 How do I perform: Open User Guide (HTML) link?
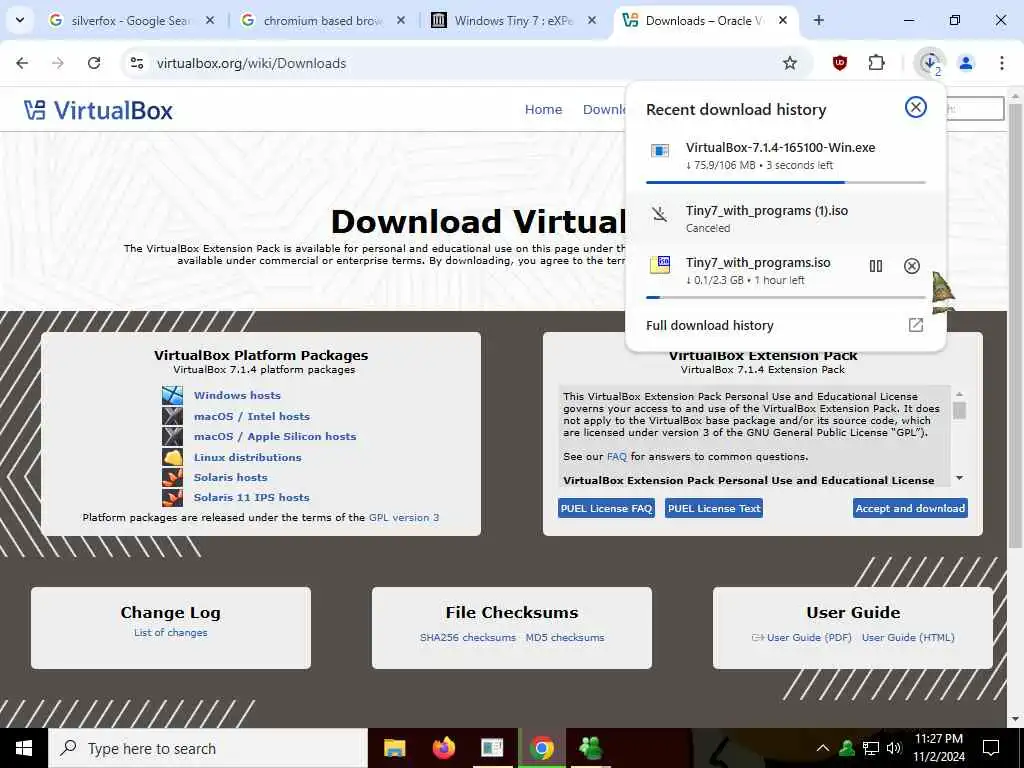click(908, 637)
